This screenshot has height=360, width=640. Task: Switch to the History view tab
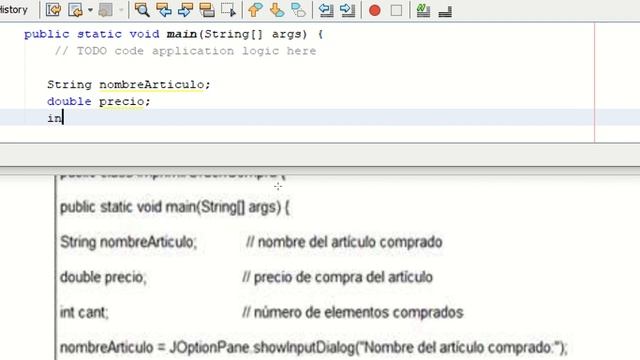(x=13, y=9)
